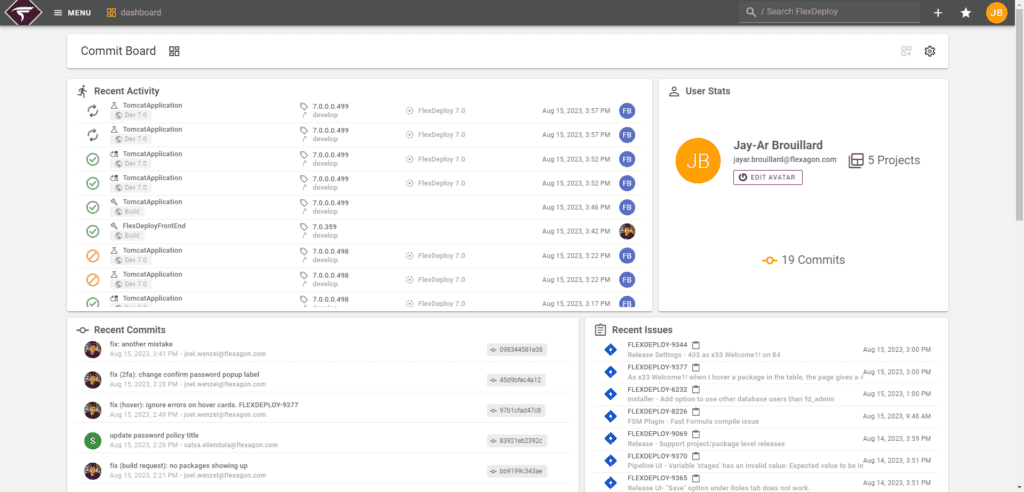Click commit hash 97b1cfad47c8
The height and width of the screenshot is (492, 1024).
517,410
